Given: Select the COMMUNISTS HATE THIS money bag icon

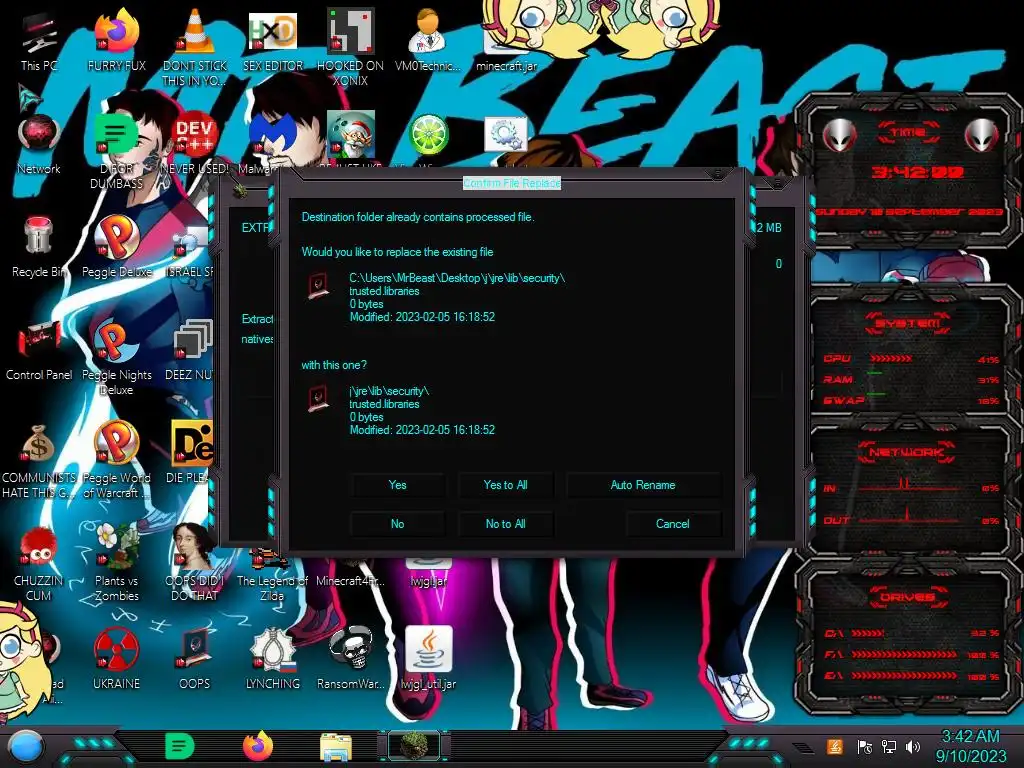Looking at the screenshot, I should point(39,461).
